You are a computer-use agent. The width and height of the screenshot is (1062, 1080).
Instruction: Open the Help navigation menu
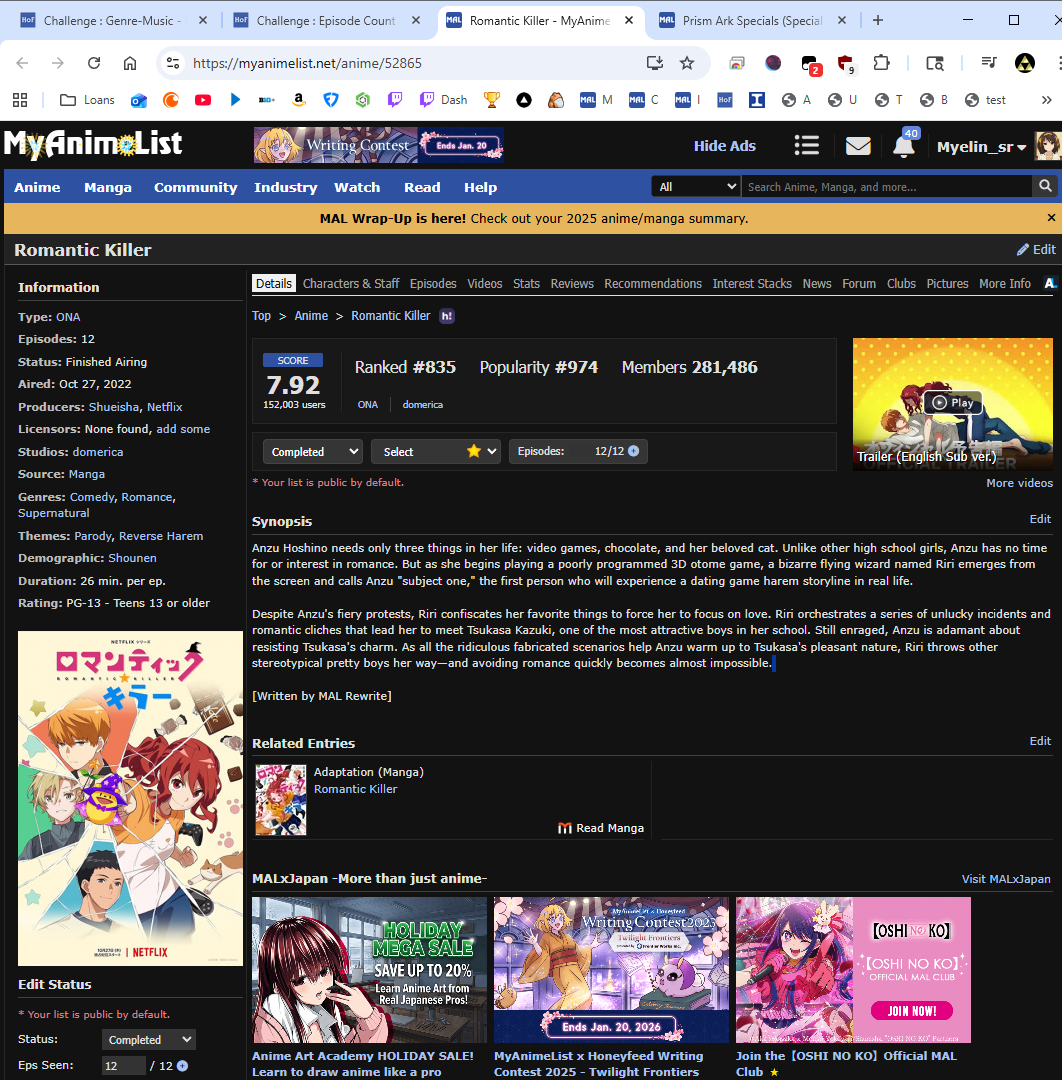pos(480,187)
